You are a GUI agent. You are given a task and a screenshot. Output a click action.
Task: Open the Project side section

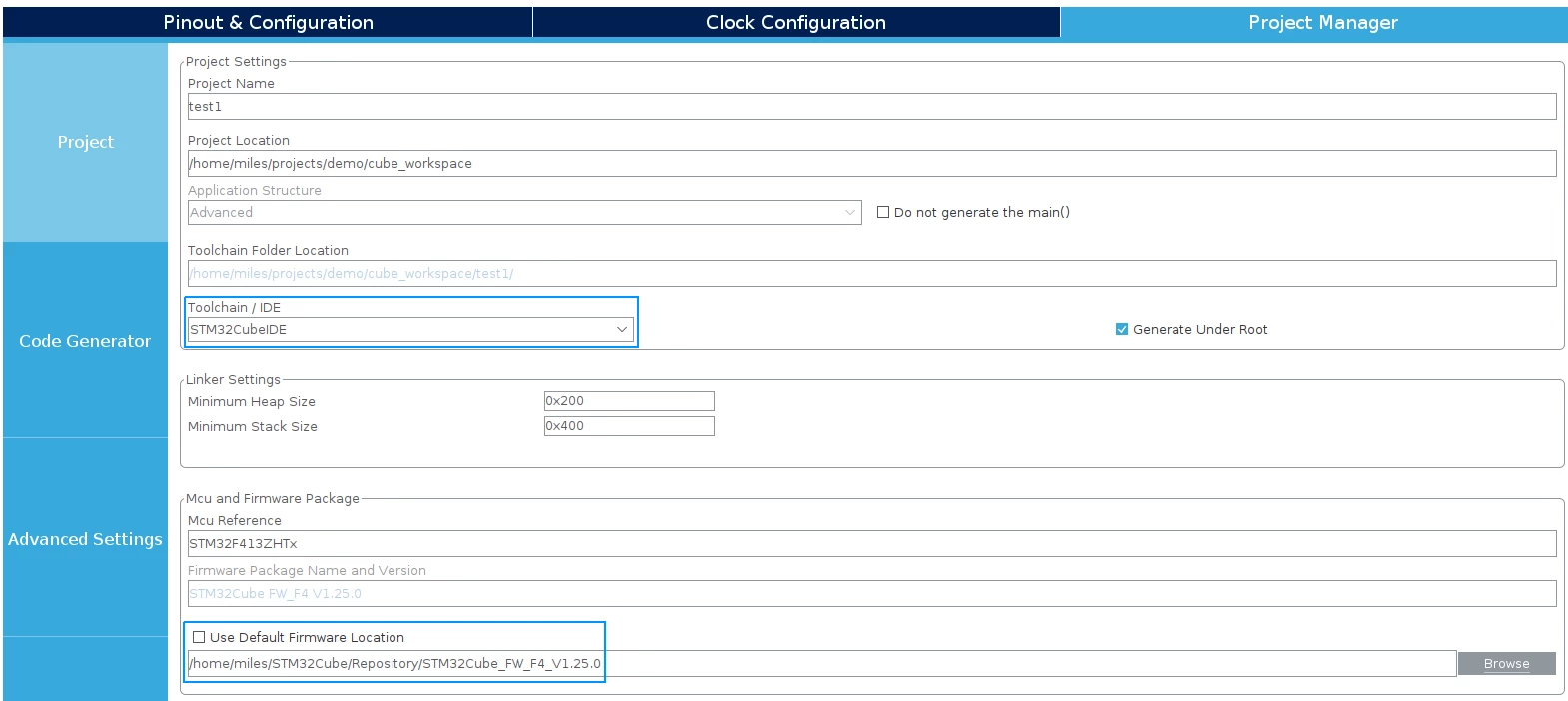[x=85, y=142]
